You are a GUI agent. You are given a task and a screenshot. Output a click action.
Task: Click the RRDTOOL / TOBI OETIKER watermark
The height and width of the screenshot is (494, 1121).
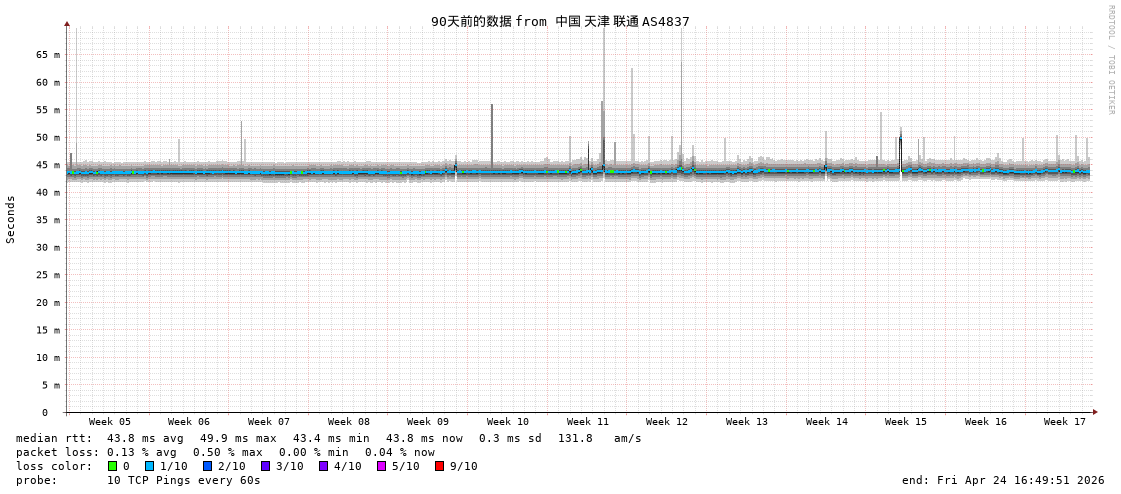(1110, 60)
